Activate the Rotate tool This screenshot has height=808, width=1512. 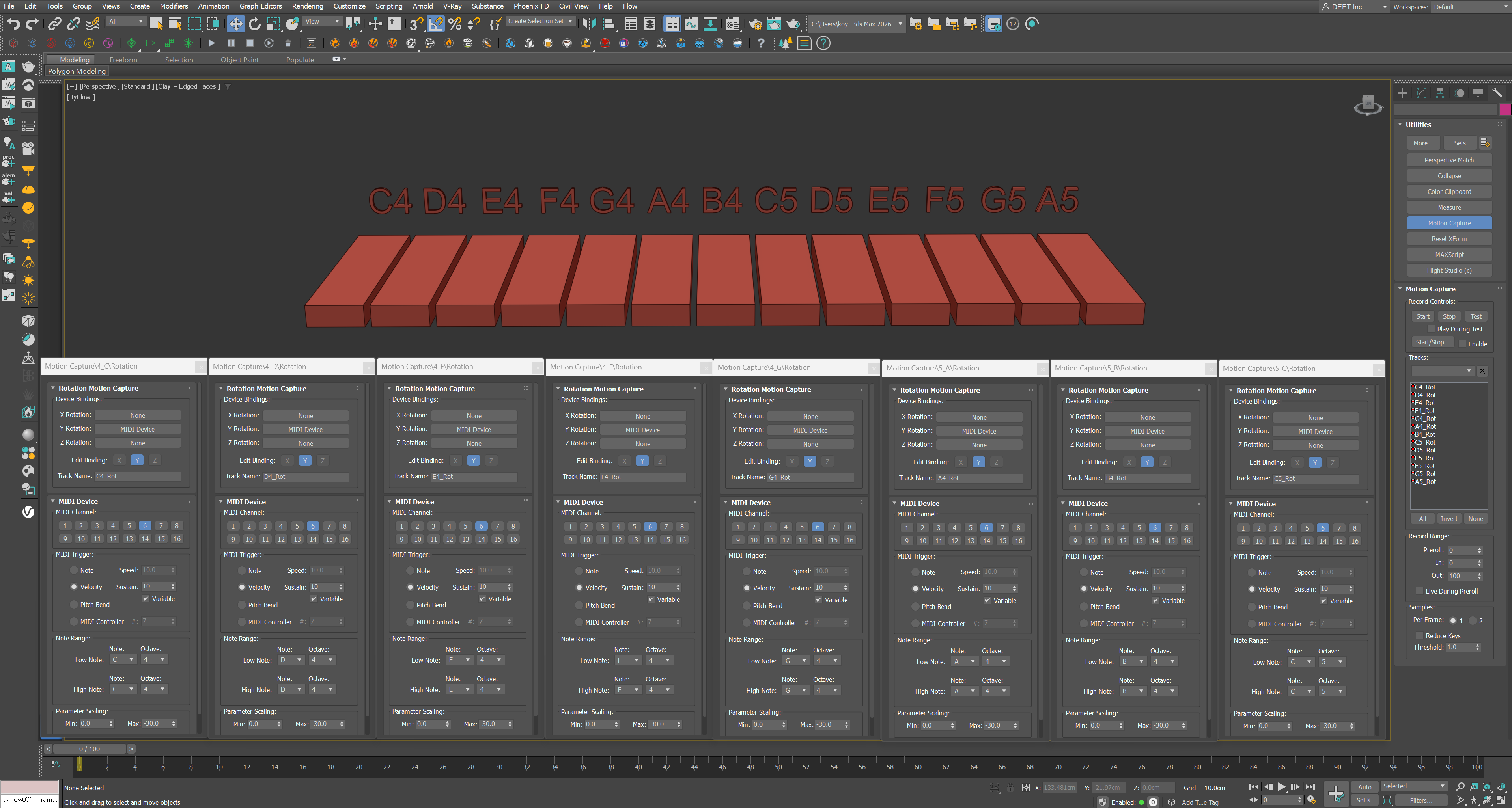pyautogui.click(x=254, y=24)
